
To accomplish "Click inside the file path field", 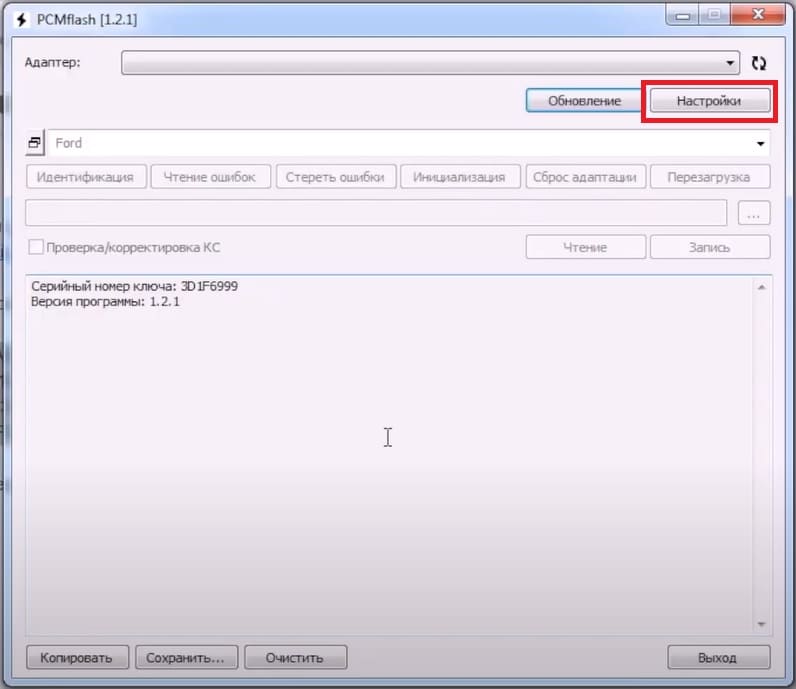I will pyautogui.click(x=376, y=213).
